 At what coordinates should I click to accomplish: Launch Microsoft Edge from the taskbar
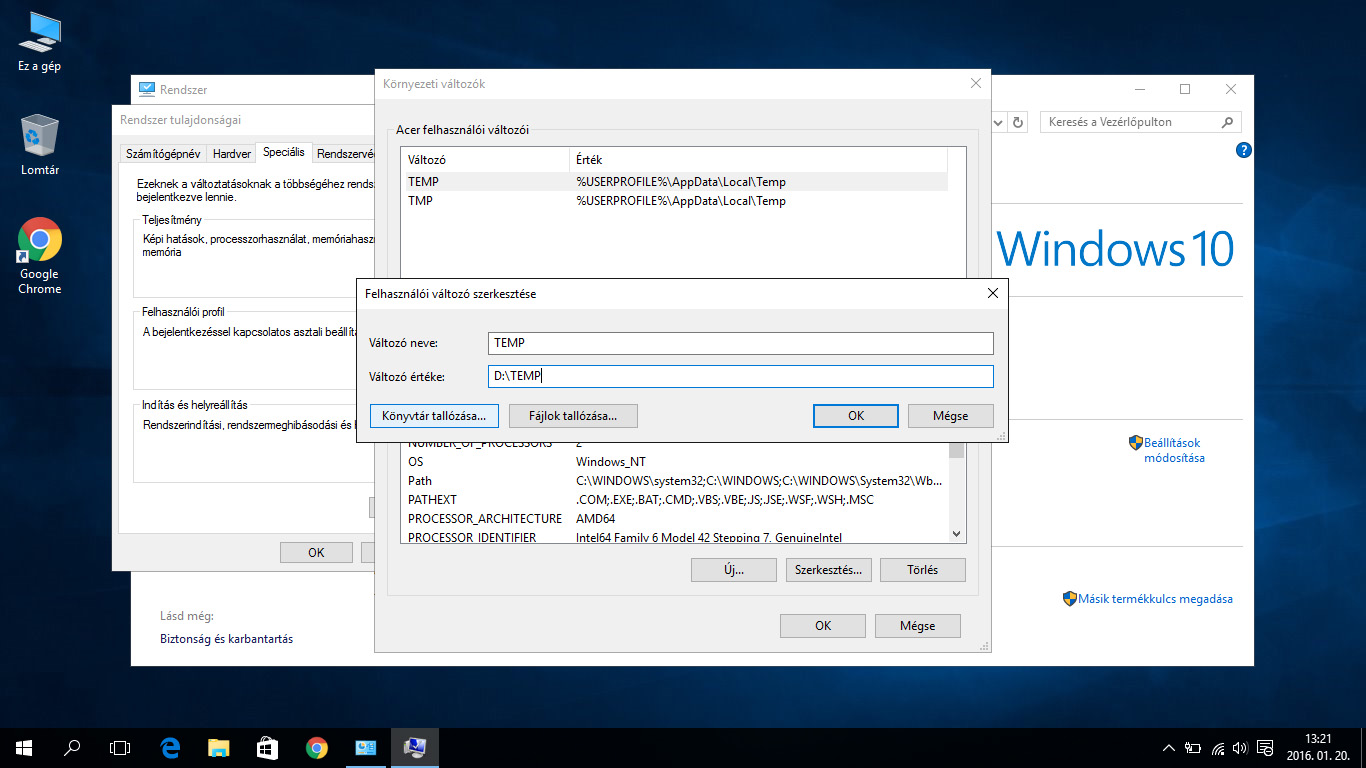tap(170, 747)
